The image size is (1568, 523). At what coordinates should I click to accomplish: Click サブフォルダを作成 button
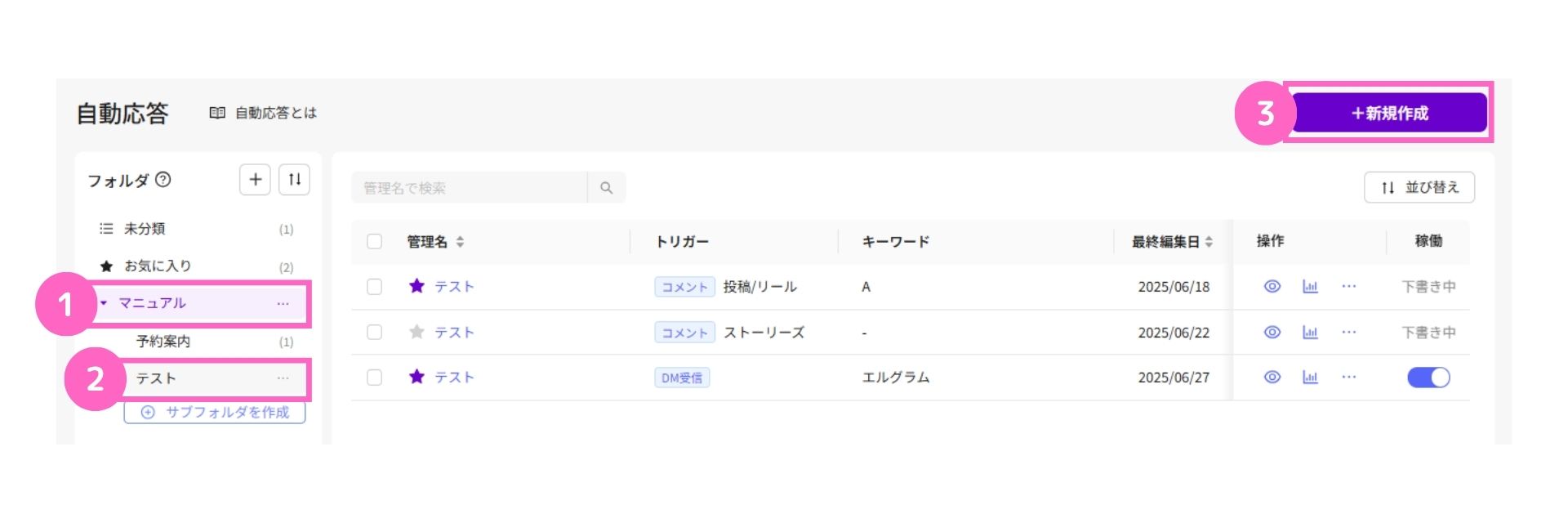pos(215,413)
